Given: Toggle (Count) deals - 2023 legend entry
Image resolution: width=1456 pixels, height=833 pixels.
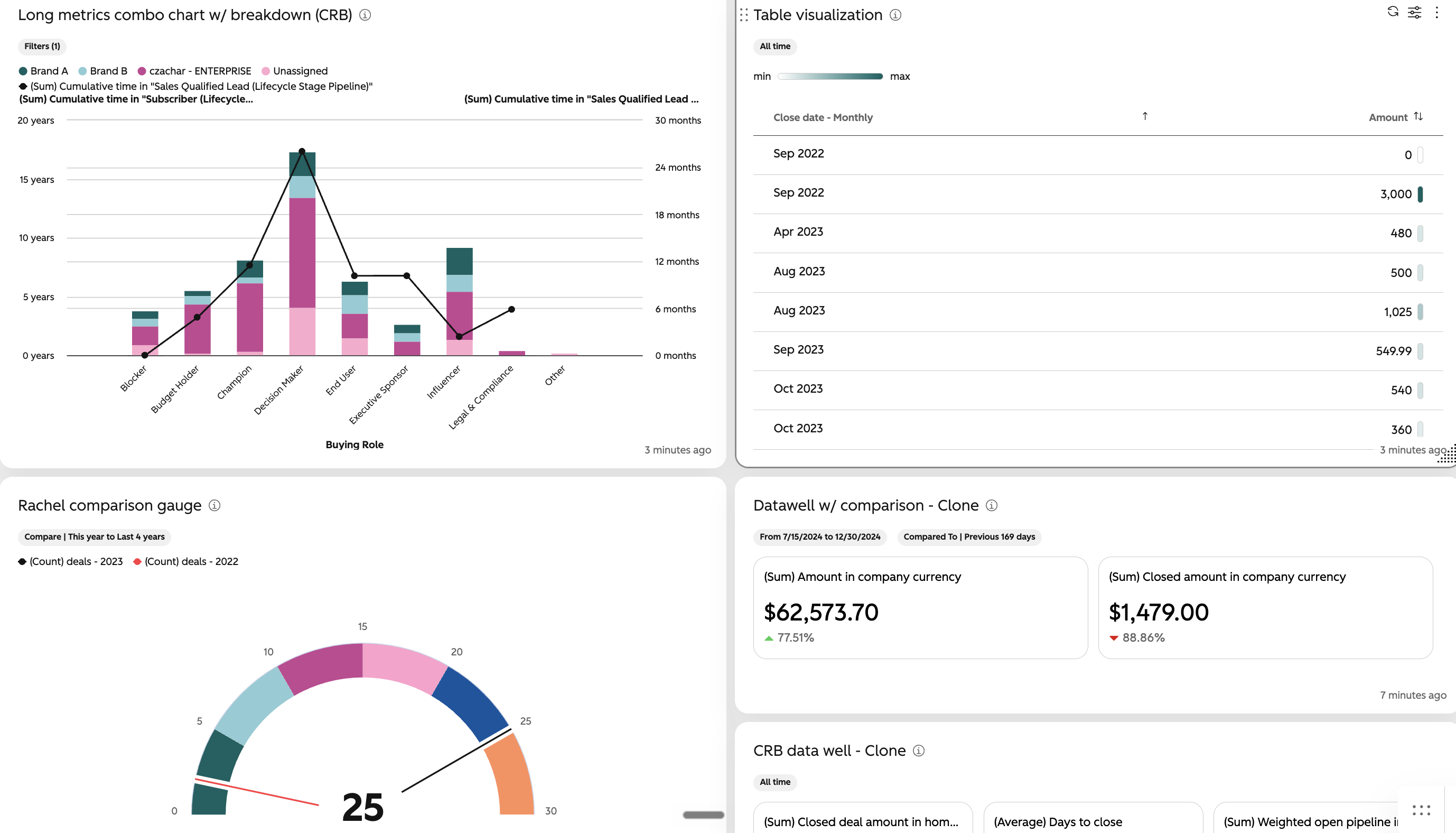Looking at the screenshot, I should [x=70, y=561].
